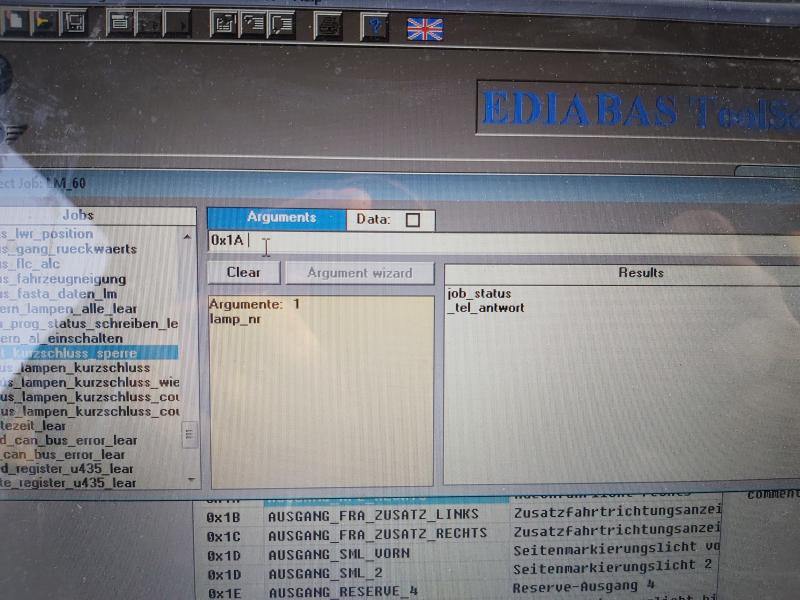Click the Results panel header
The image size is (800, 600).
click(622, 273)
